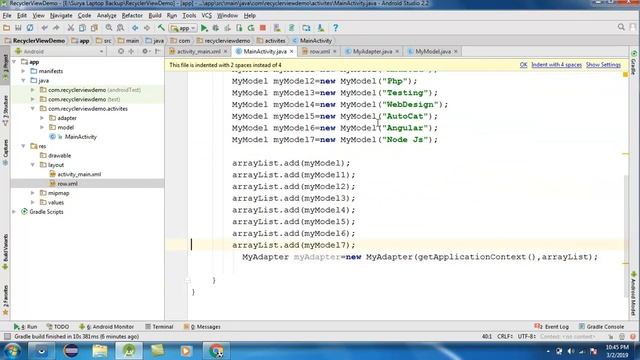Select the drawable folder in tree
Viewport: 640px width, 360px height.
pos(59,156)
